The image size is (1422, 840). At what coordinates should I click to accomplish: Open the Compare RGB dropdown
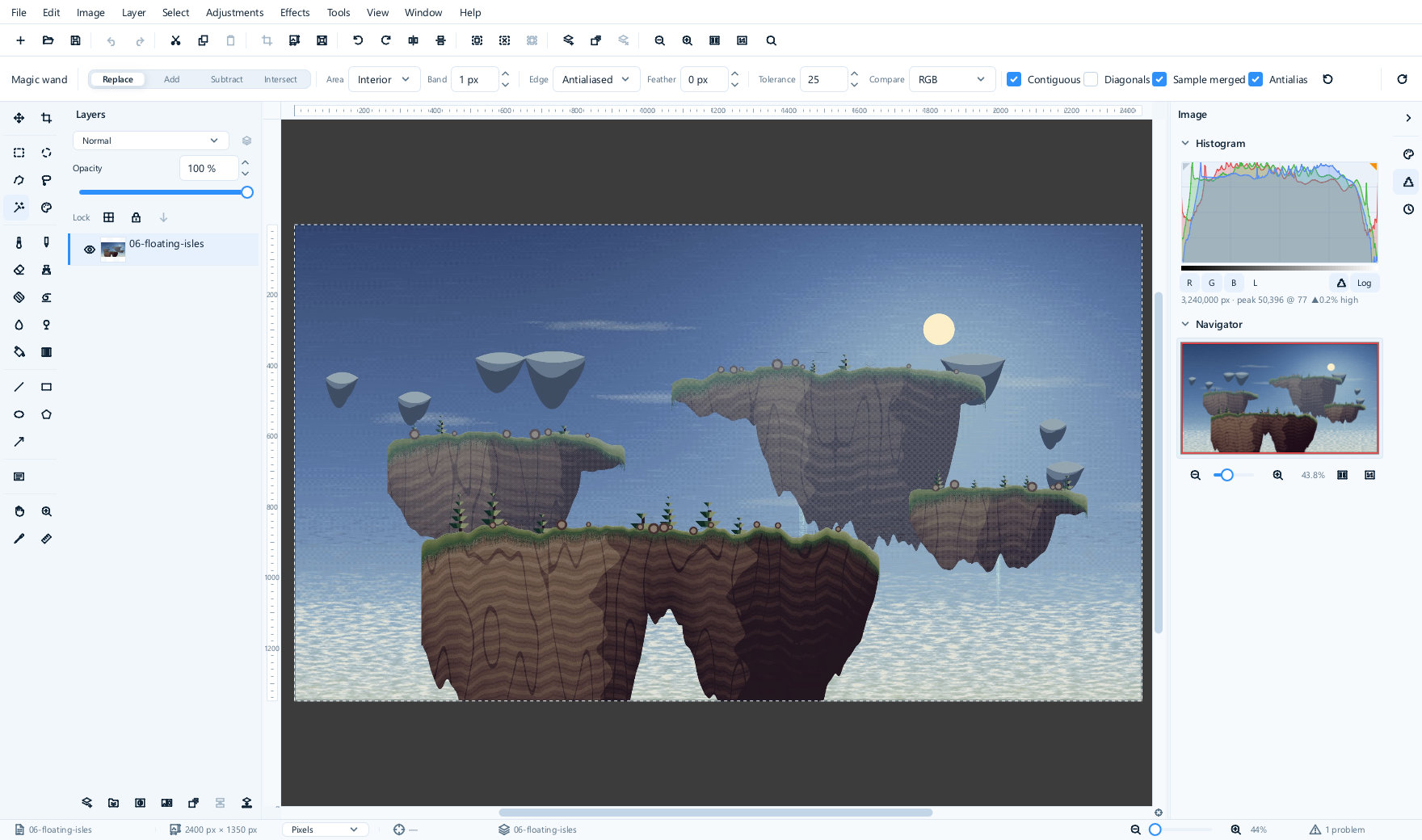coord(952,79)
